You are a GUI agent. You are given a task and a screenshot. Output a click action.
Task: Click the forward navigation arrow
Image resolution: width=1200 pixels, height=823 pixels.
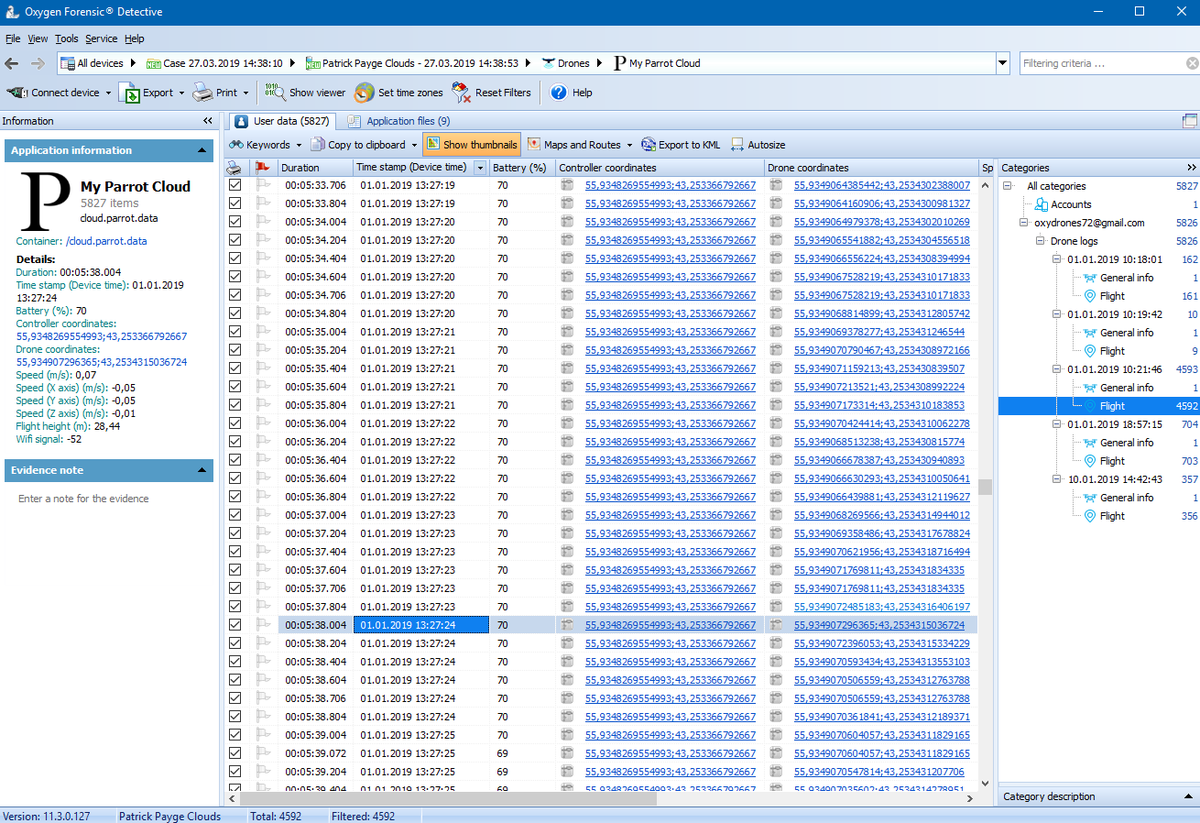(x=38, y=63)
